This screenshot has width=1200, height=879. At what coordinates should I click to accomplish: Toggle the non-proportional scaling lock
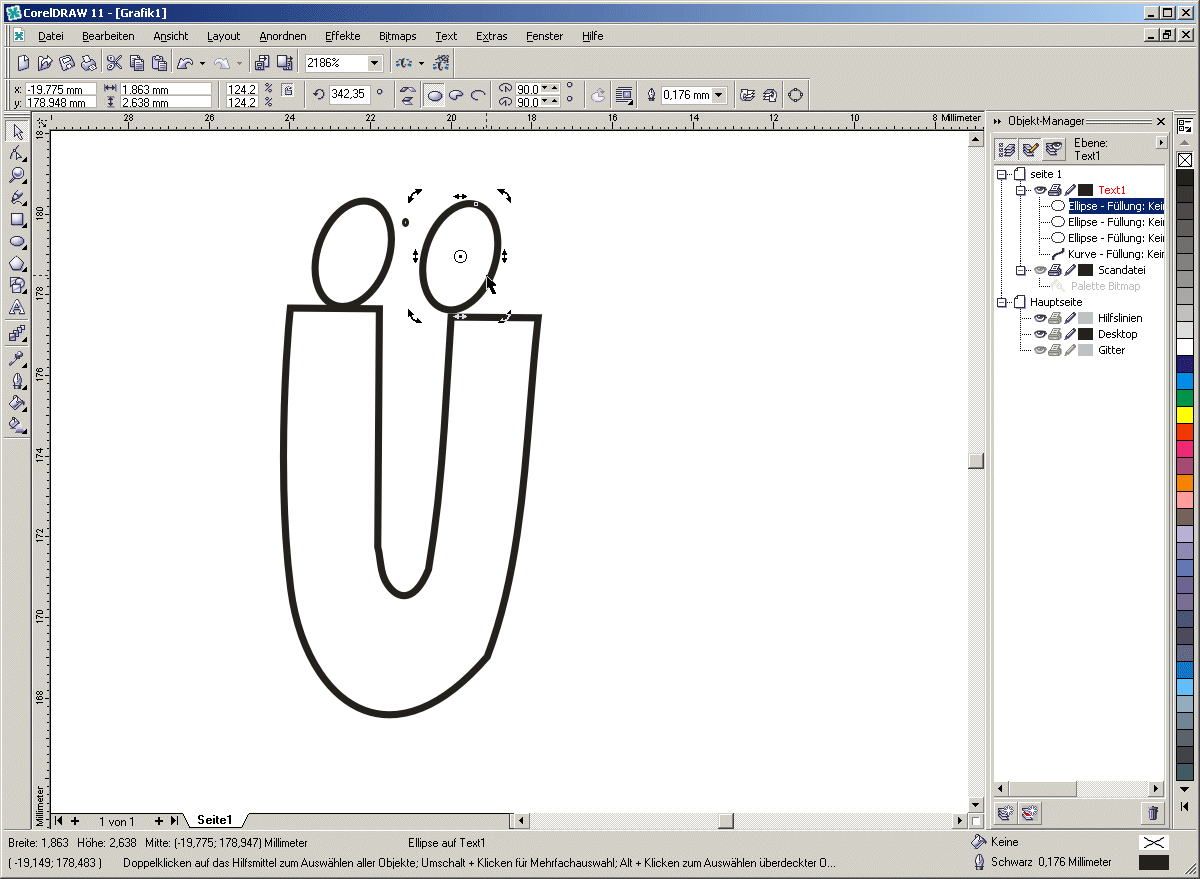(x=288, y=91)
